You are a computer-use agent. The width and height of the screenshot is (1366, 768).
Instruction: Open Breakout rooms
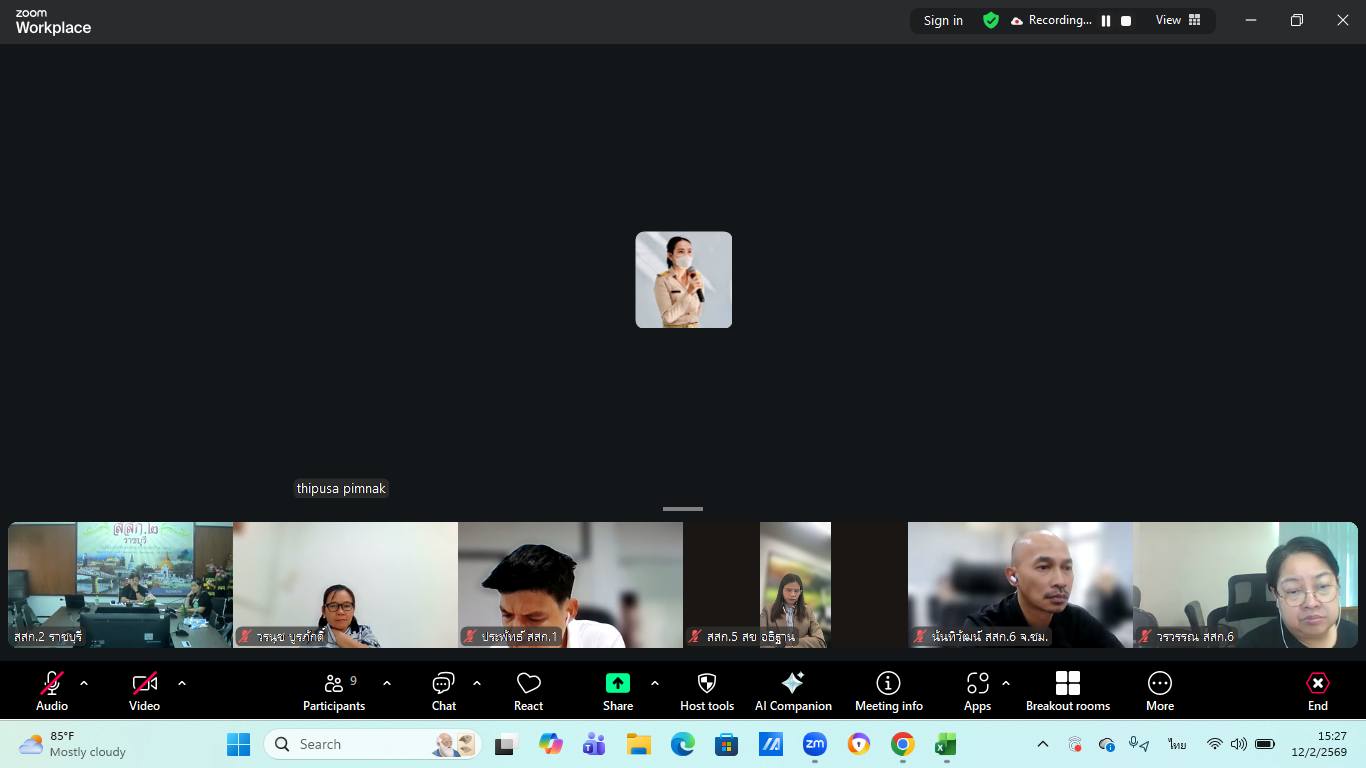[x=1067, y=691]
